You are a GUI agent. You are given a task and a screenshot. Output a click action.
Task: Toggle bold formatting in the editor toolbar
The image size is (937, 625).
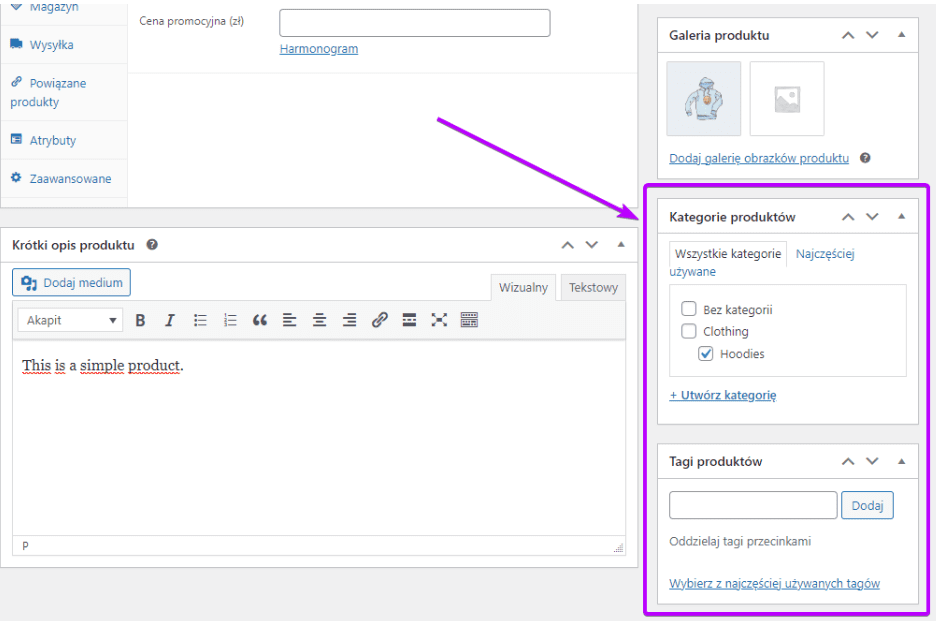[x=140, y=320]
